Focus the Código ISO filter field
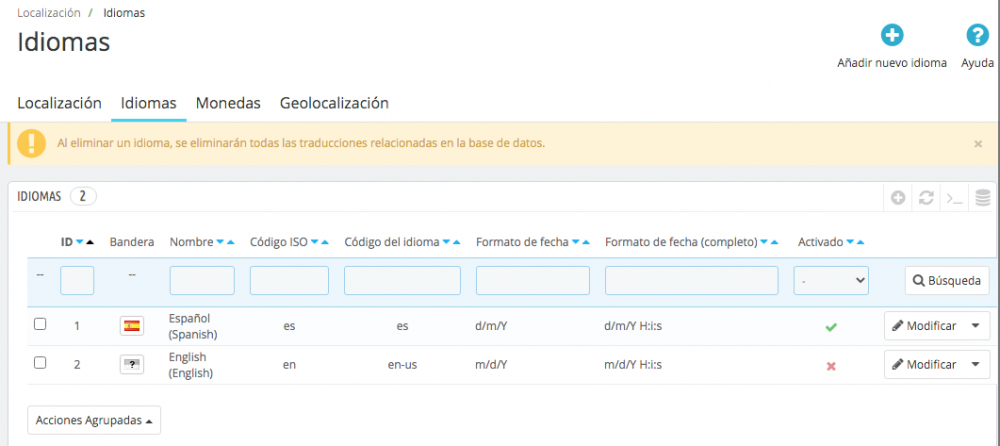1000x446 pixels. click(290, 281)
